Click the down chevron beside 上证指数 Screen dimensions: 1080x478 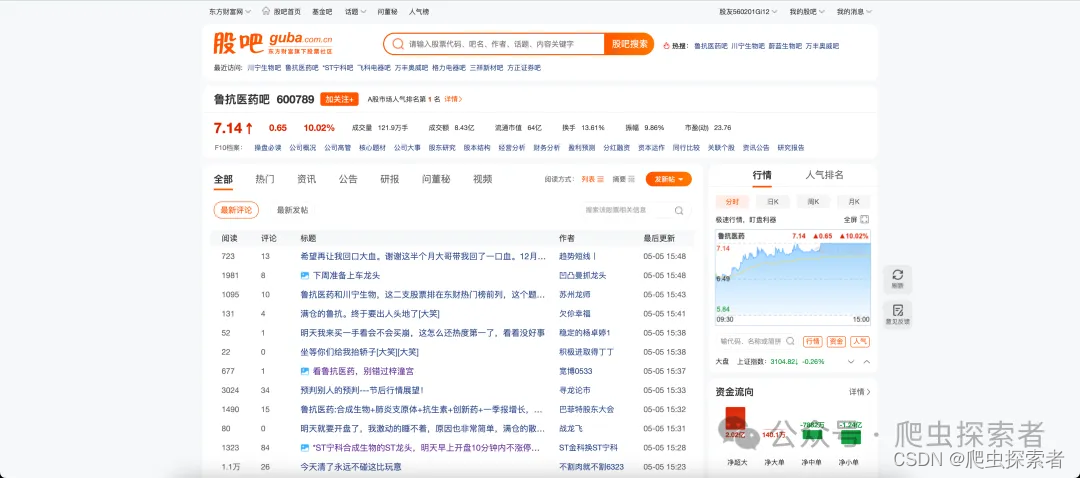point(851,362)
